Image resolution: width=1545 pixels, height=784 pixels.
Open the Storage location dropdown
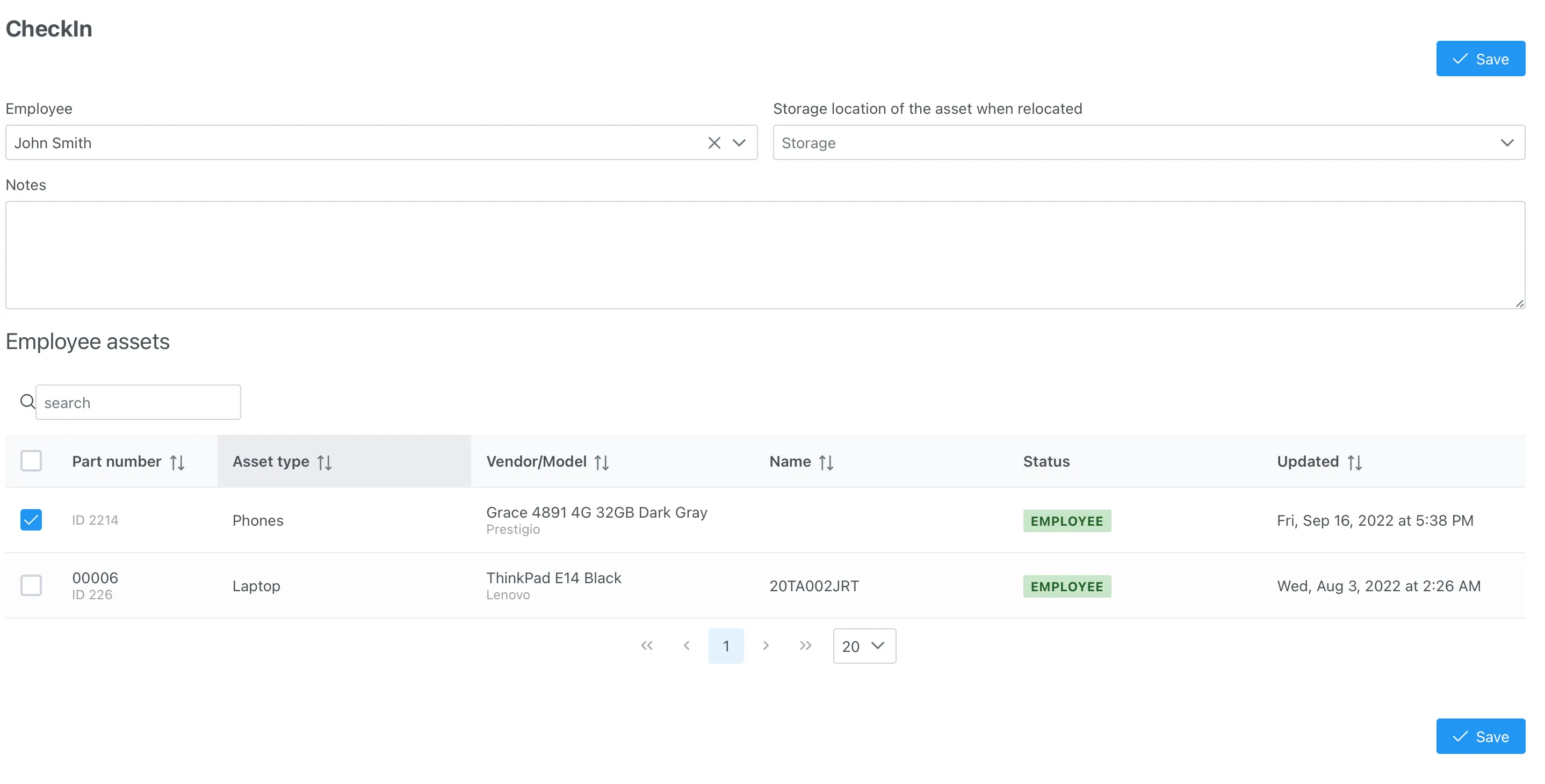(1507, 143)
